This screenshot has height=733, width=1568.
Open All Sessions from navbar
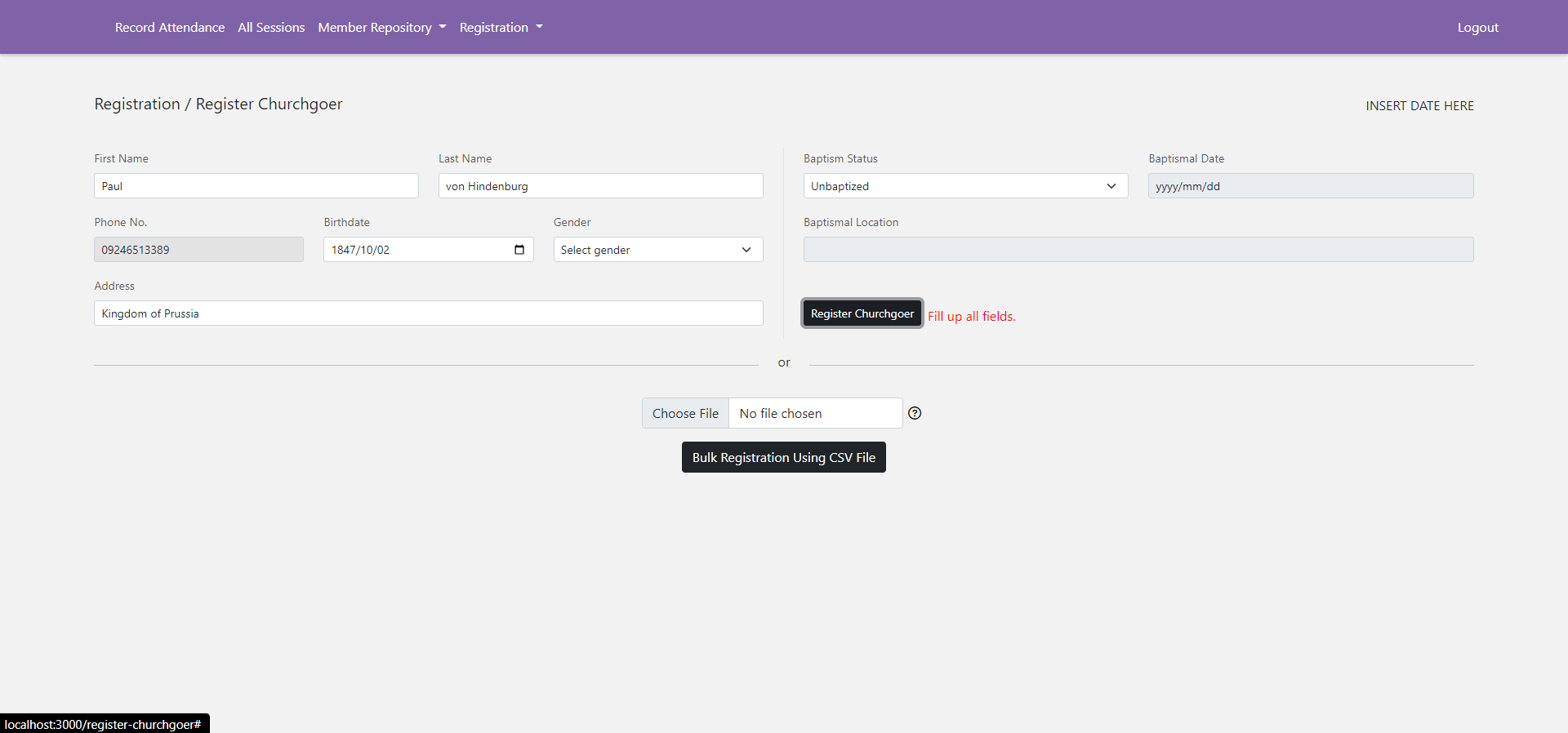coord(271,28)
